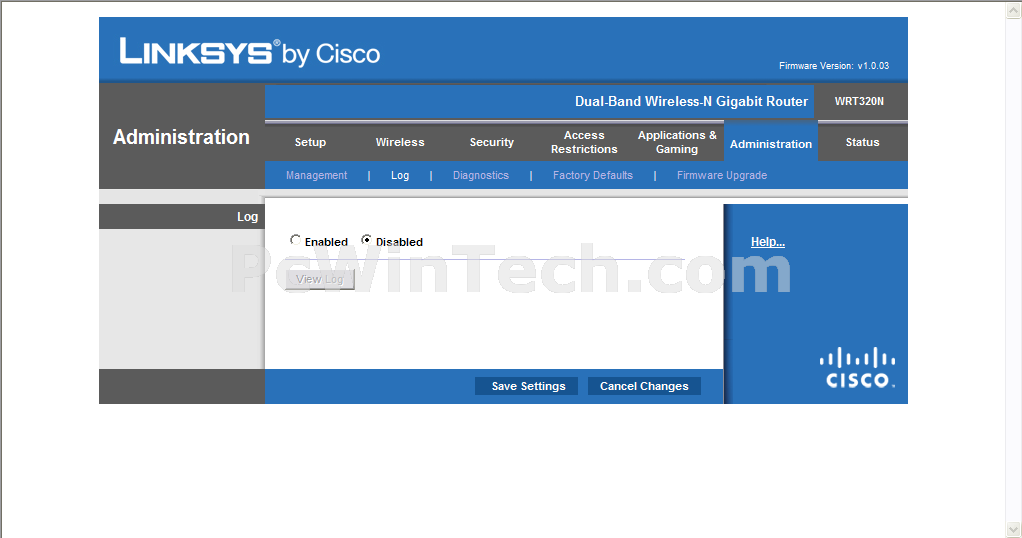Open the Setup tab
Screen dimensions: 1022x538
[x=310, y=142]
